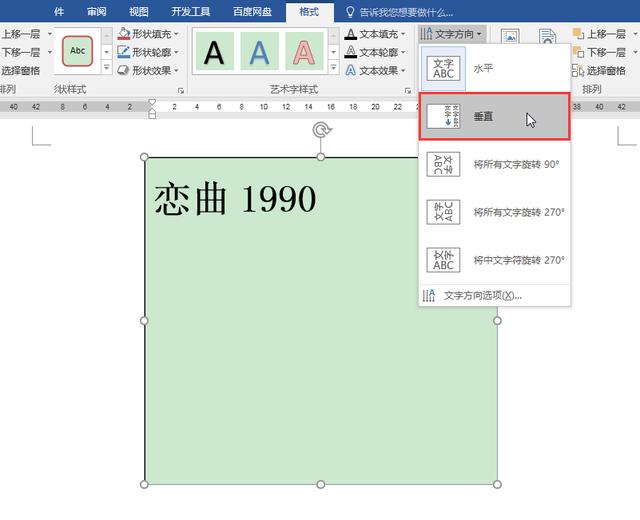Open 文本效果 text effects

pyautogui.click(x=371, y=71)
